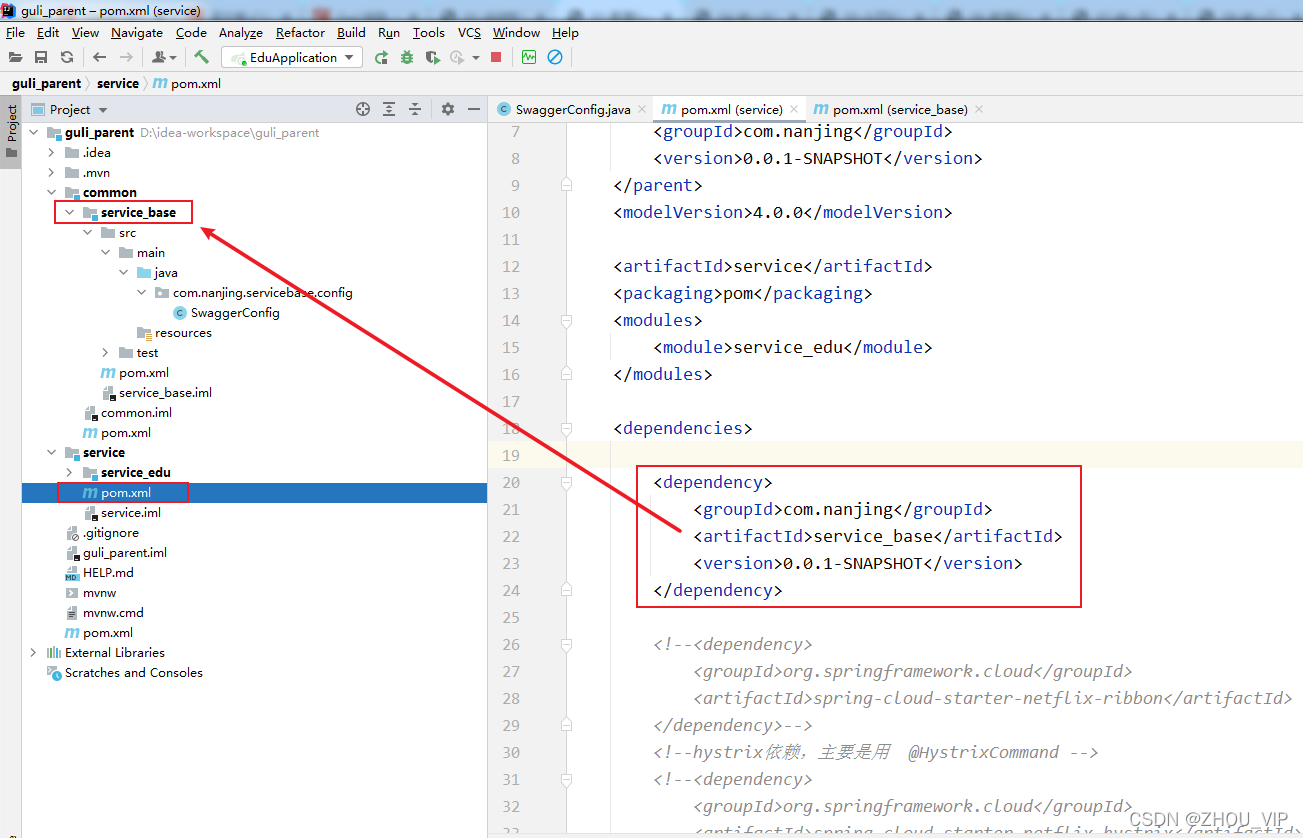Select guli_parent.iml file
The height and width of the screenshot is (838, 1303).
[125, 552]
